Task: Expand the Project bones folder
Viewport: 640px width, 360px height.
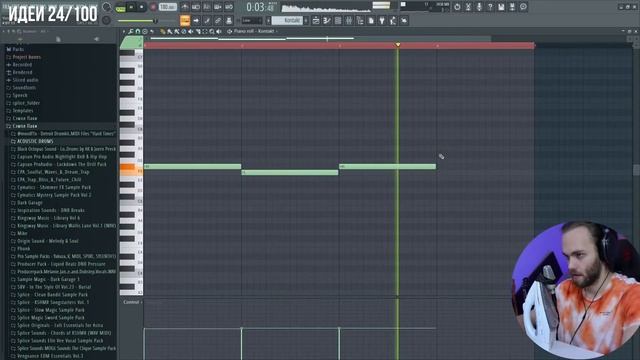Action: tap(24, 57)
